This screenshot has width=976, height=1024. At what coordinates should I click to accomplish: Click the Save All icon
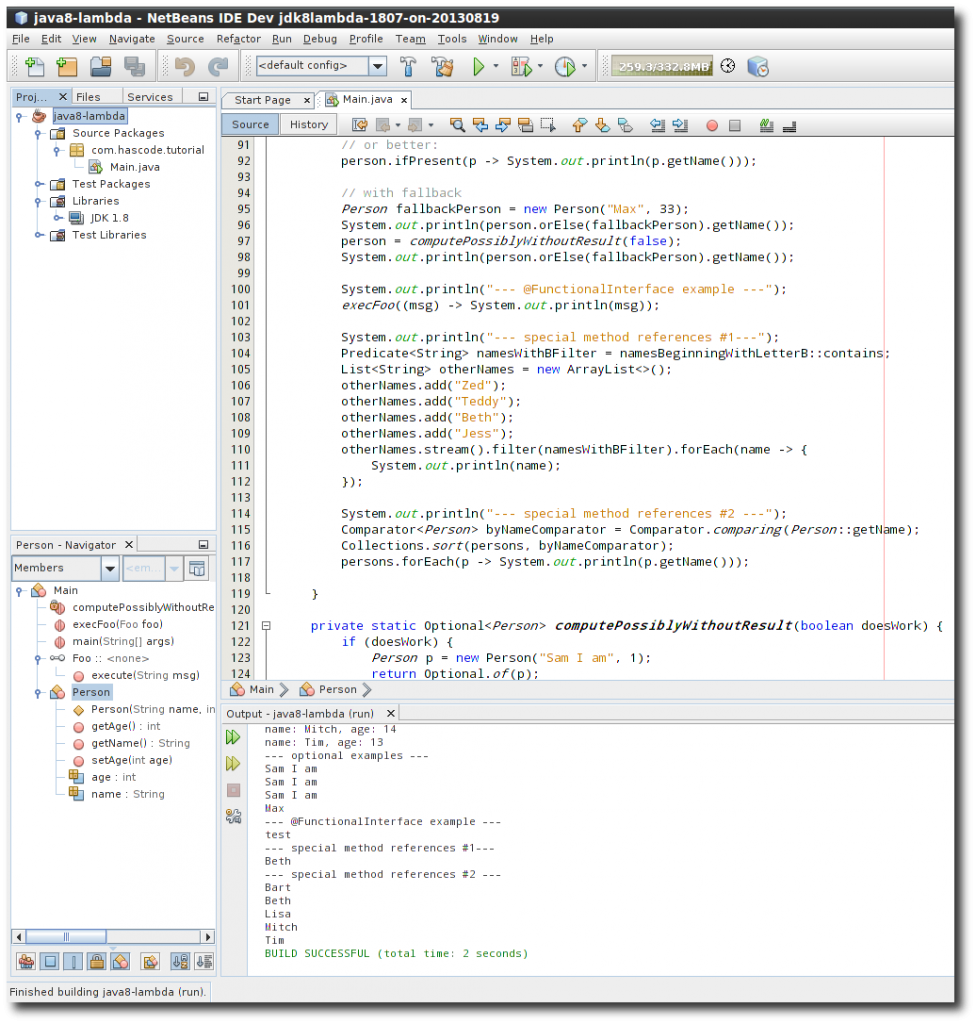click(x=131, y=66)
